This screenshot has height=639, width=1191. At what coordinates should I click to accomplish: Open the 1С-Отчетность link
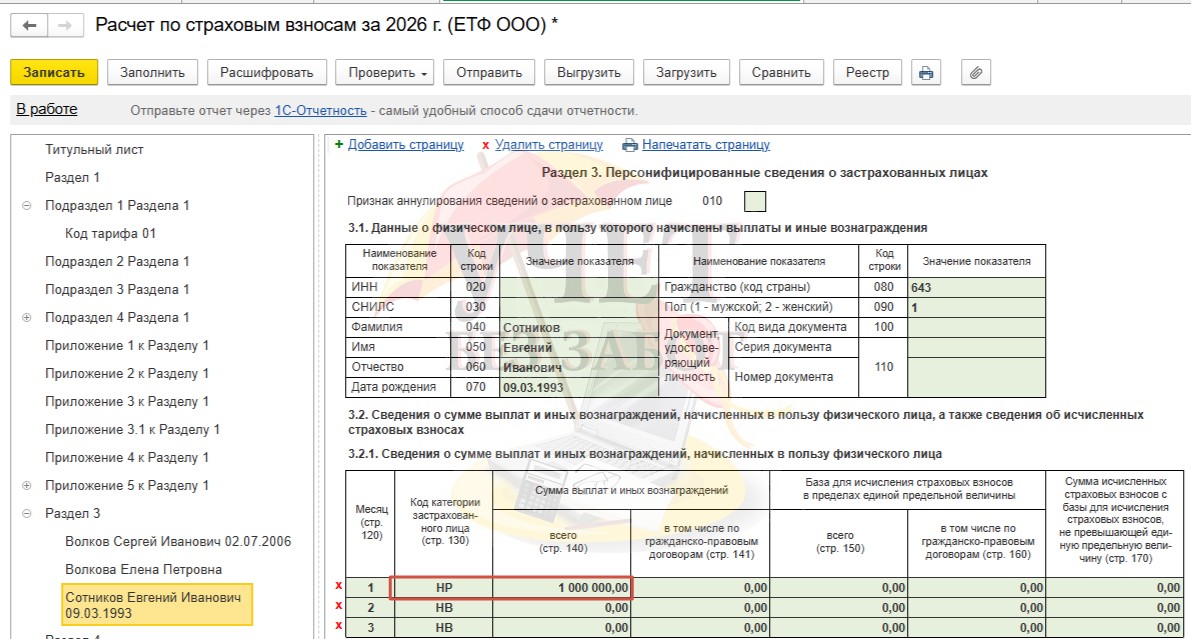click(321, 111)
